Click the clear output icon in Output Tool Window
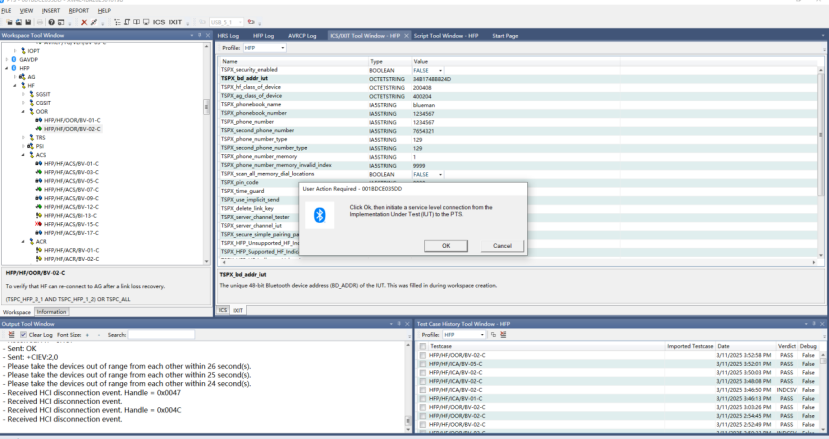The image size is (829, 439). click(x=11, y=335)
